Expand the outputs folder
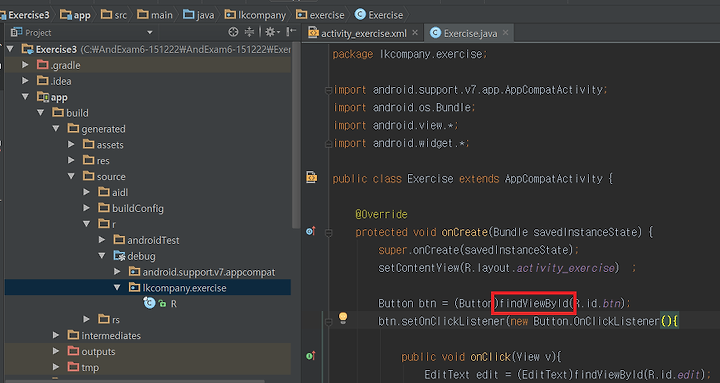This screenshot has height=383, width=720. (x=56, y=351)
